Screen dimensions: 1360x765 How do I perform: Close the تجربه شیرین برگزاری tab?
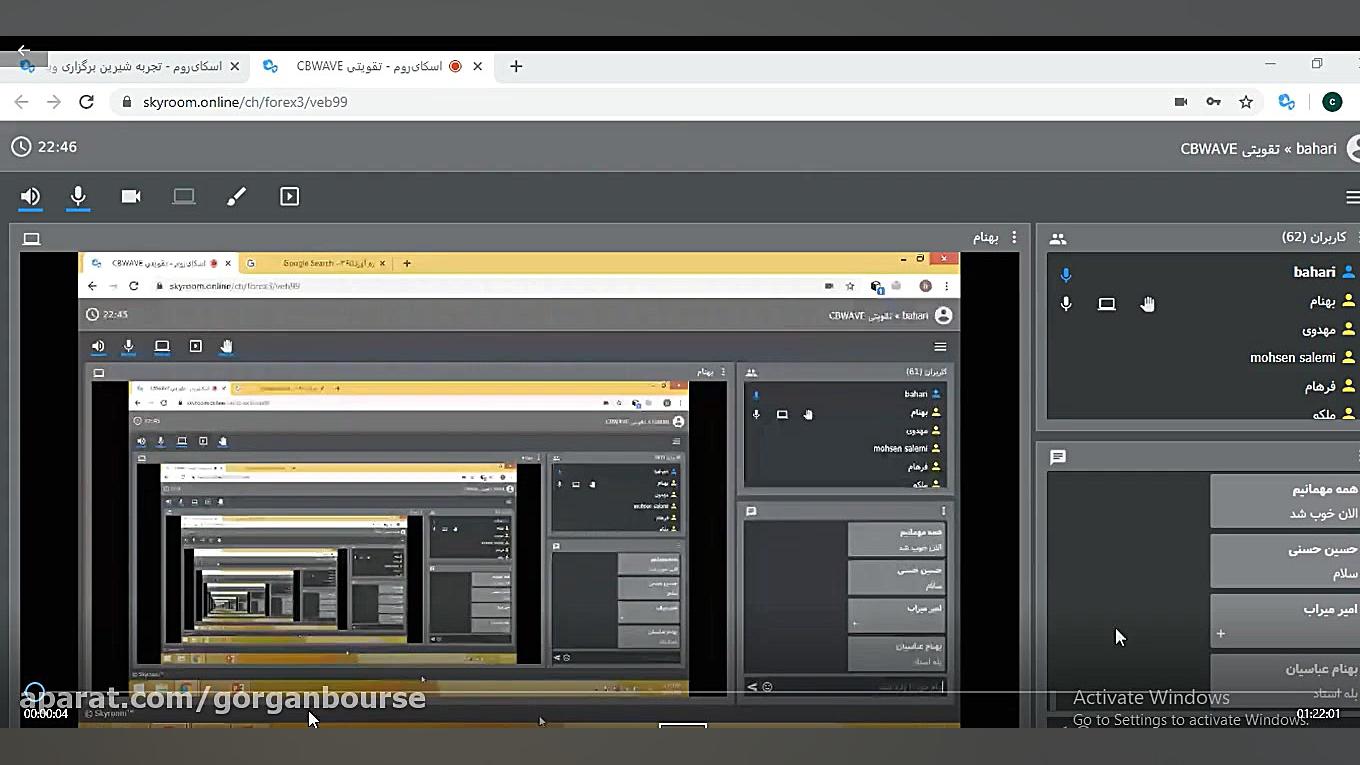pyautogui.click(x=235, y=66)
